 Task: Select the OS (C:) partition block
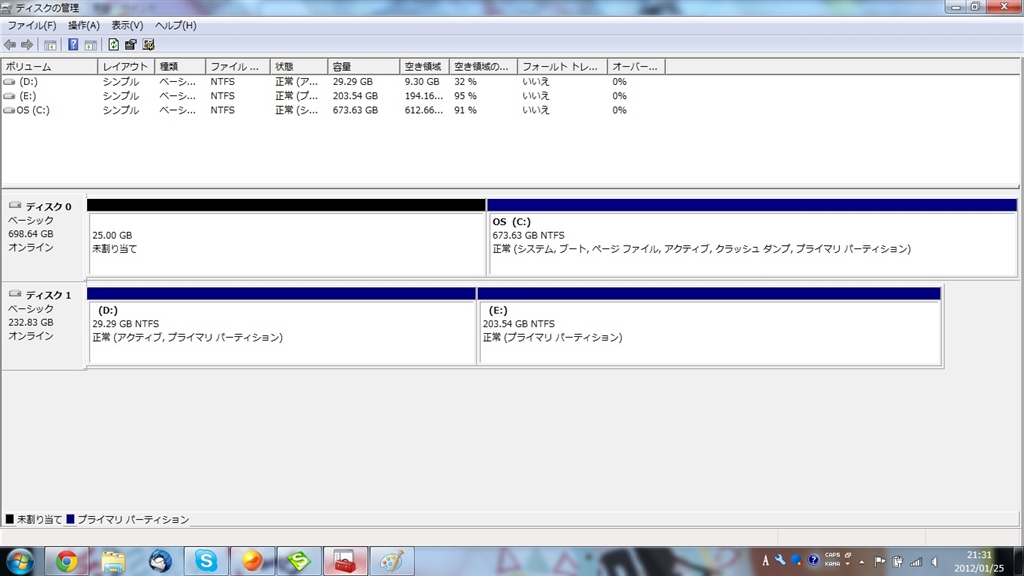coord(752,238)
